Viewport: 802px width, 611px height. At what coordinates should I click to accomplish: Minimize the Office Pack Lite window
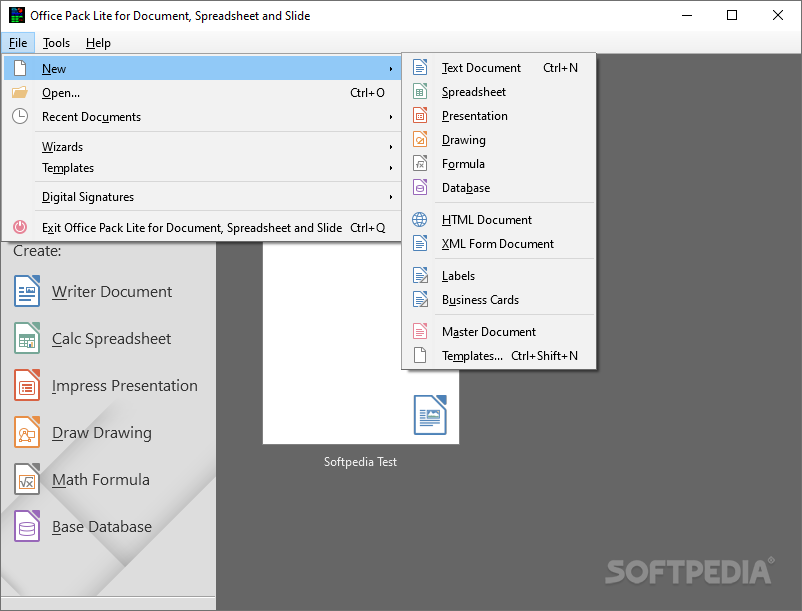click(x=687, y=15)
